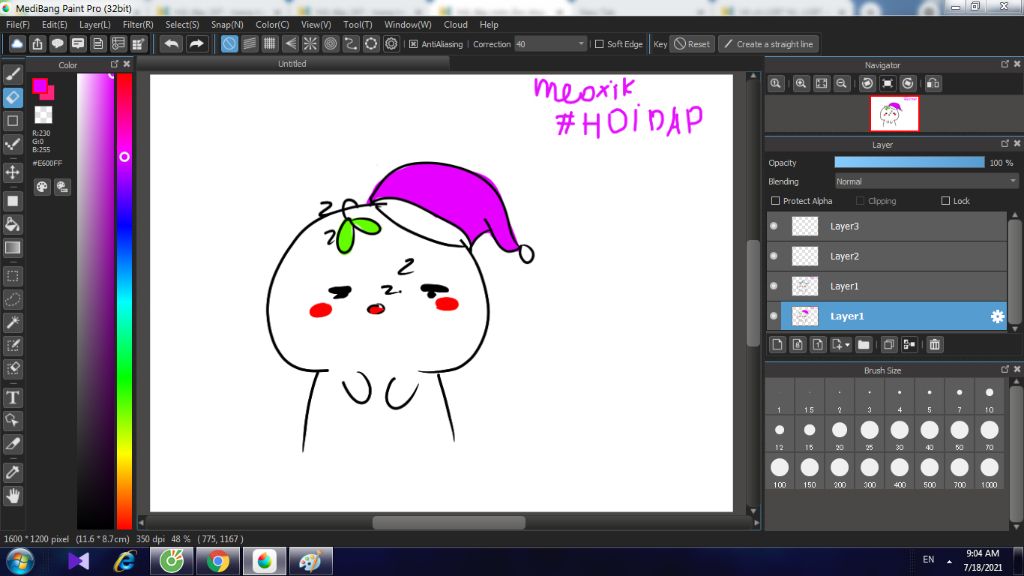Turn snap off using toolbar icon

coord(229,44)
